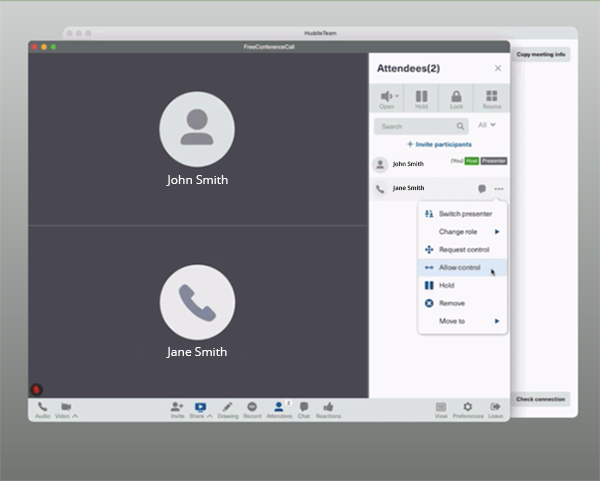Put conference on Hold from Attendees panel
Image resolution: width=600 pixels, height=481 pixels.
[x=421, y=99]
